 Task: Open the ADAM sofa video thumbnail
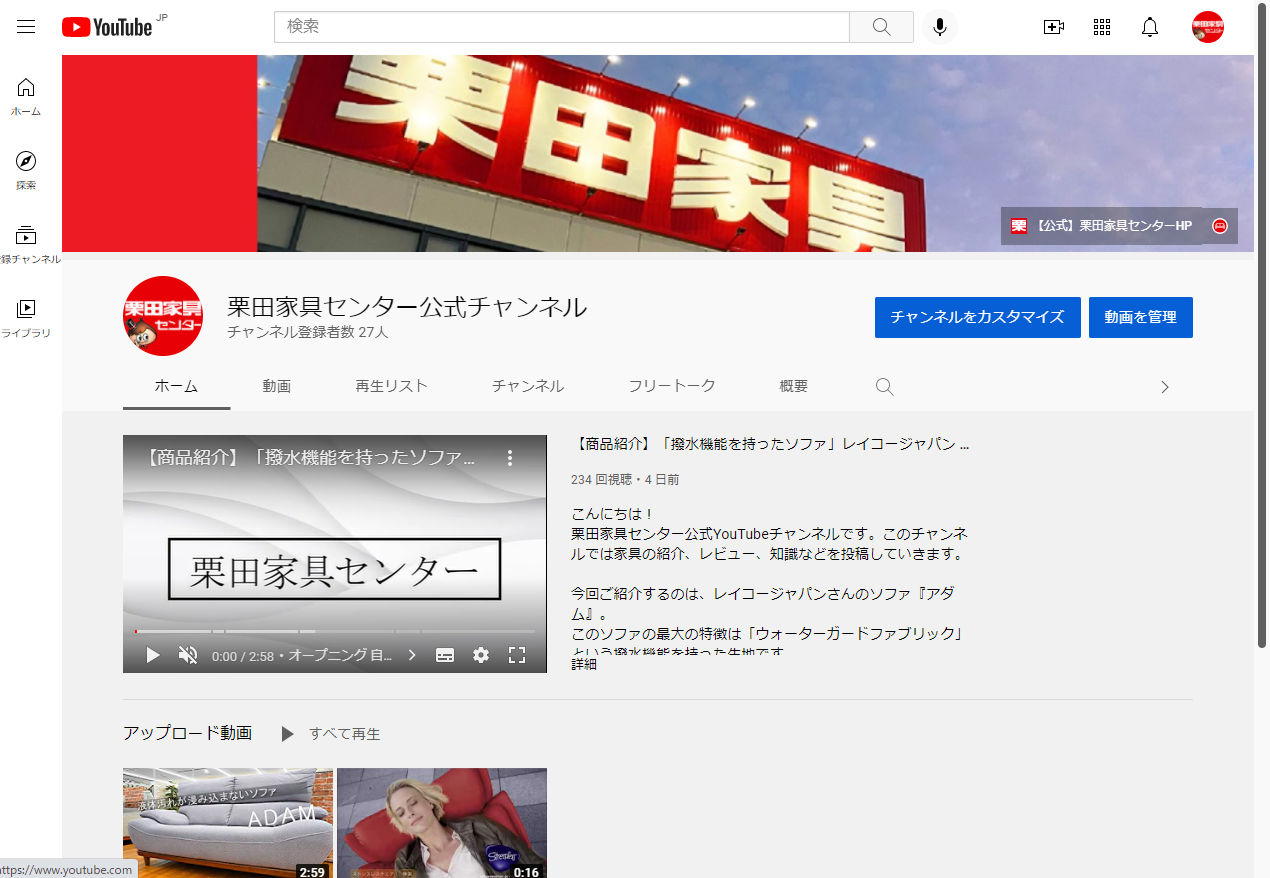tap(228, 823)
